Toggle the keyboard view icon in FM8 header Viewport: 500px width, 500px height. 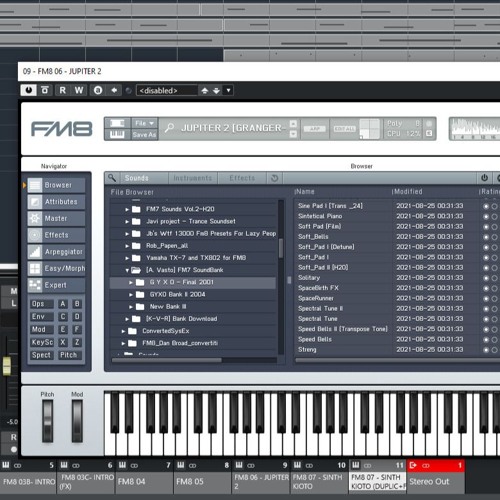tap(117, 134)
